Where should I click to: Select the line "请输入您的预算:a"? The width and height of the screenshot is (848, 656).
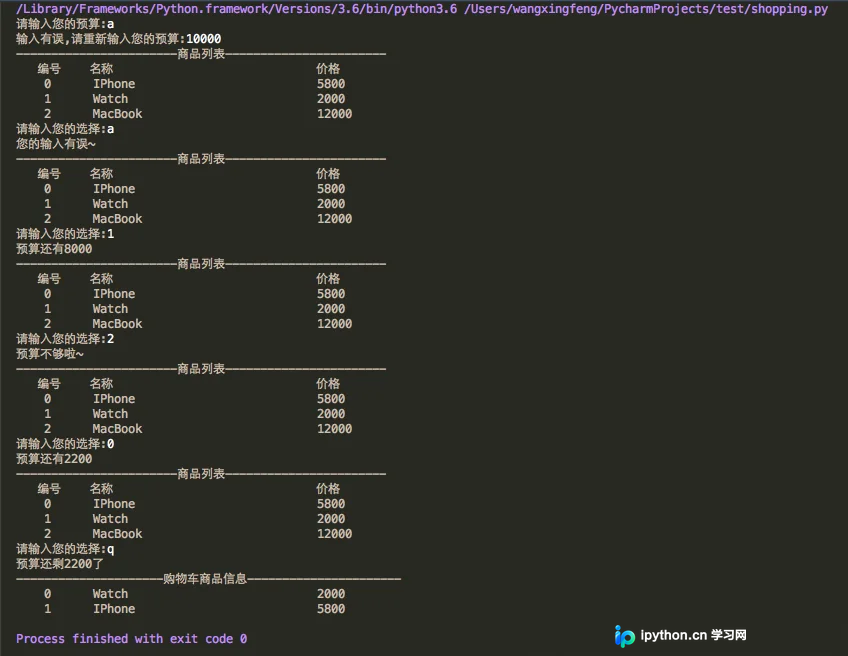coord(65,24)
